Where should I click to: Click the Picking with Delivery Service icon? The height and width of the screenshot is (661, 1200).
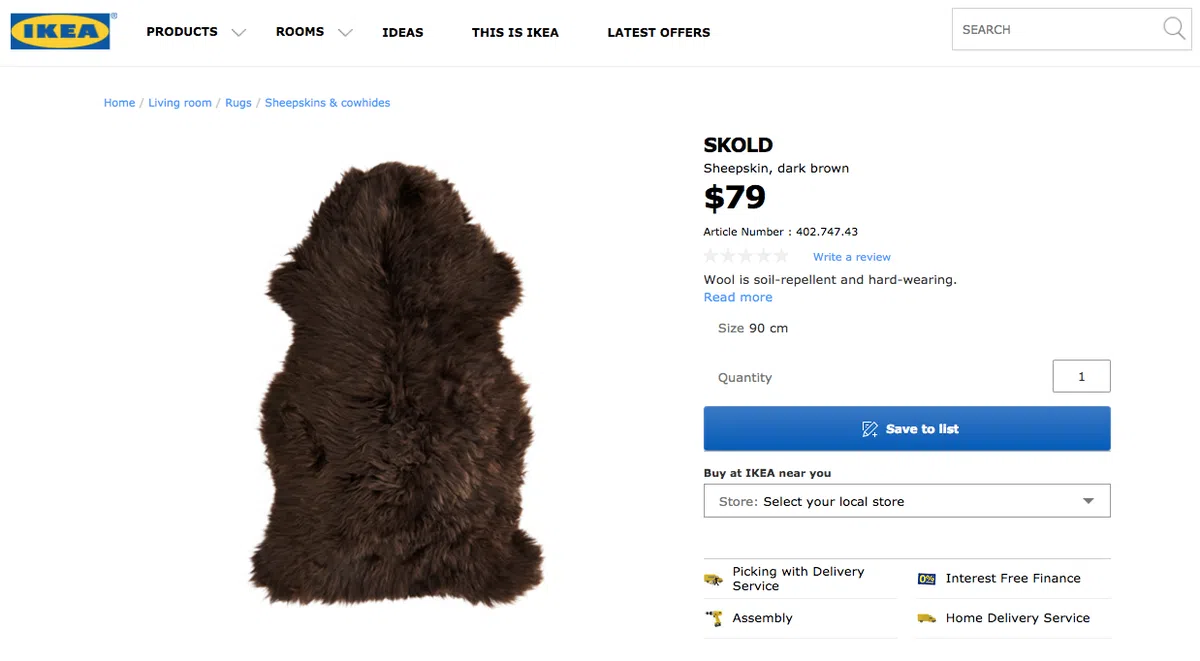pos(713,579)
